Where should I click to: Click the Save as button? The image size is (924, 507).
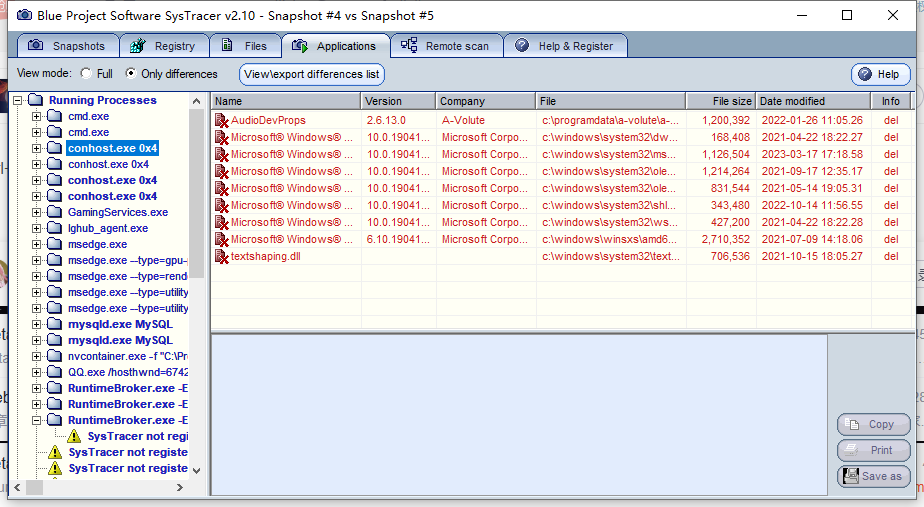pos(873,476)
